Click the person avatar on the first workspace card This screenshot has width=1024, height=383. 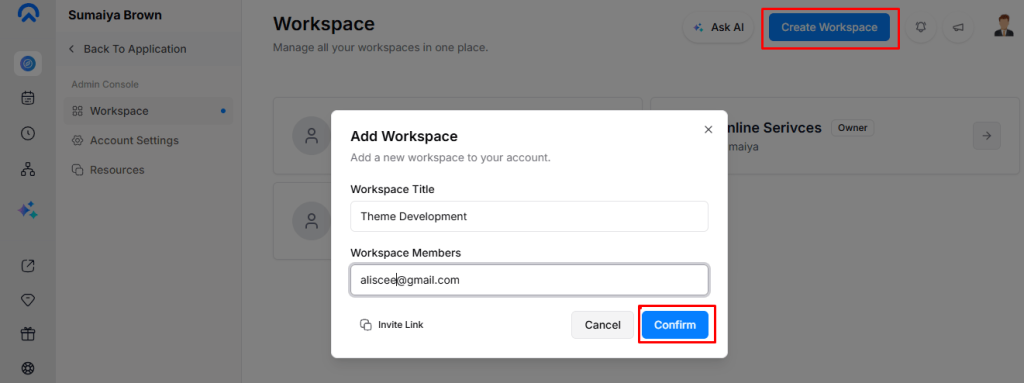(312, 136)
